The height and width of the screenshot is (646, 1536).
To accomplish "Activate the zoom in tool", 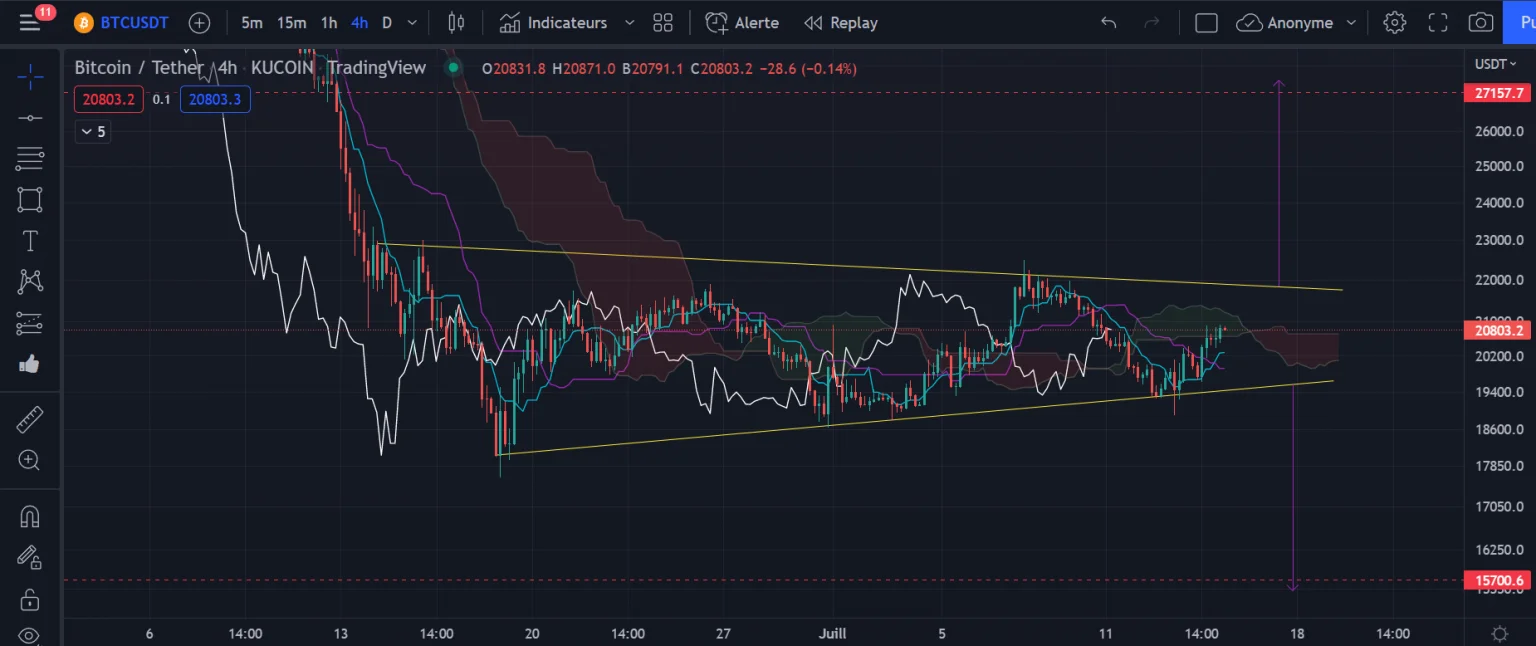I will (x=30, y=460).
